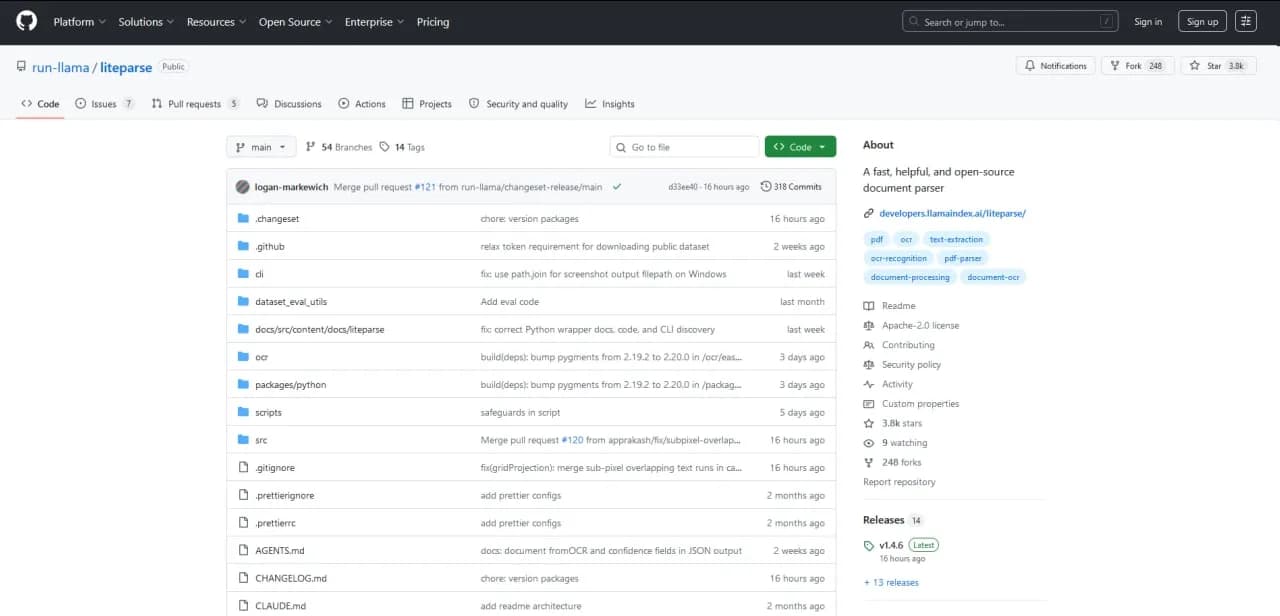1280x616 pixels.
Task: Expand the green Code dropdown
Action: point(800,147)
